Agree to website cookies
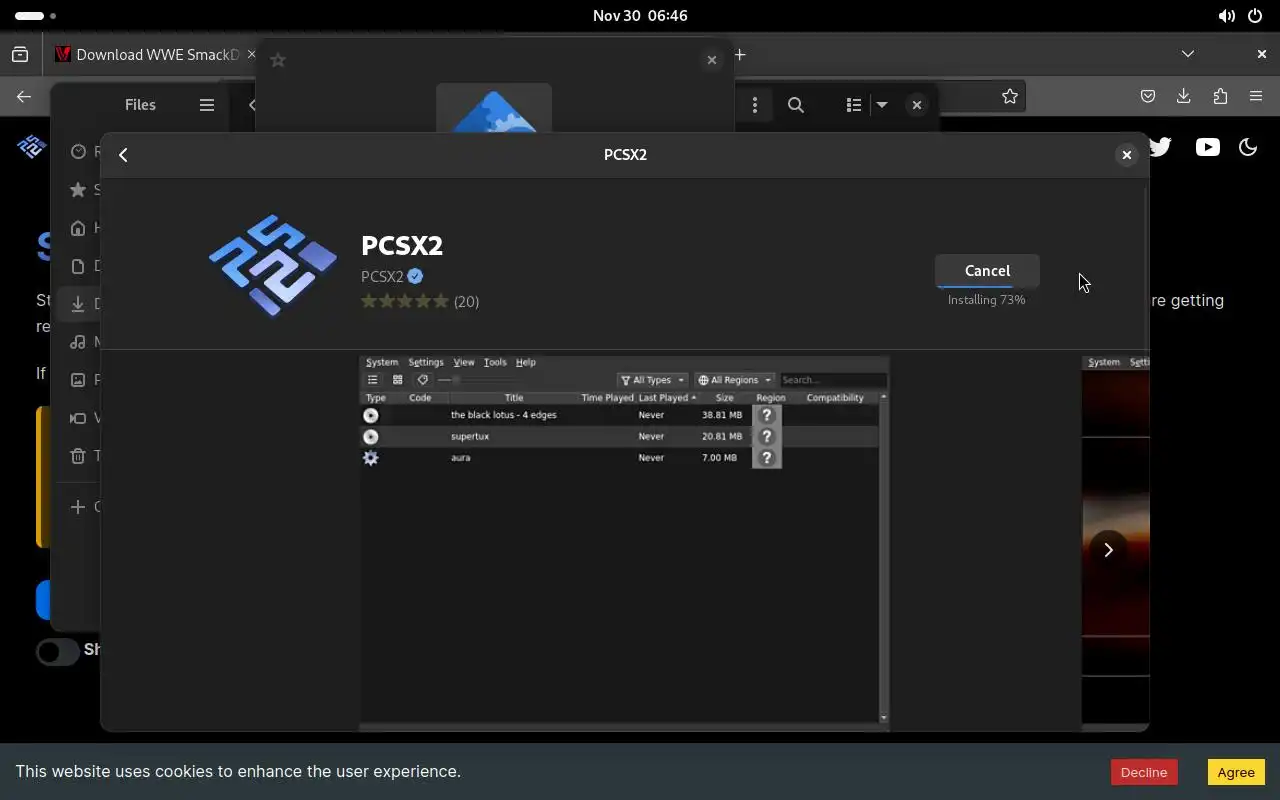This screenshot has width=1280, height=800. pos(1236,772)
